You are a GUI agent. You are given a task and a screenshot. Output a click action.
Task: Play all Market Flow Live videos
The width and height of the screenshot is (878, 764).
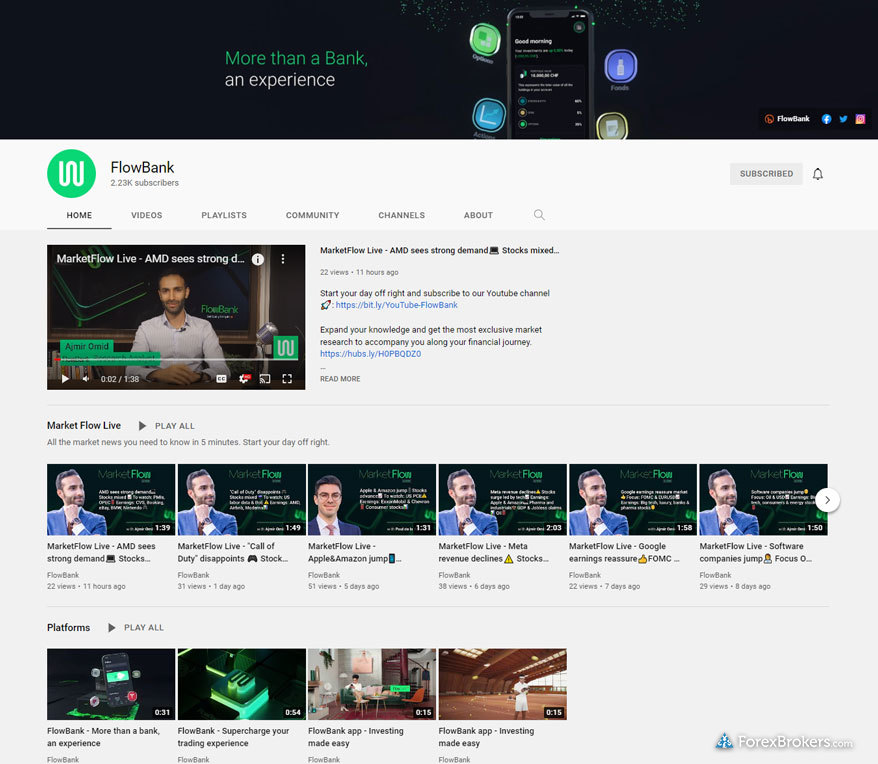pos(167,426)
